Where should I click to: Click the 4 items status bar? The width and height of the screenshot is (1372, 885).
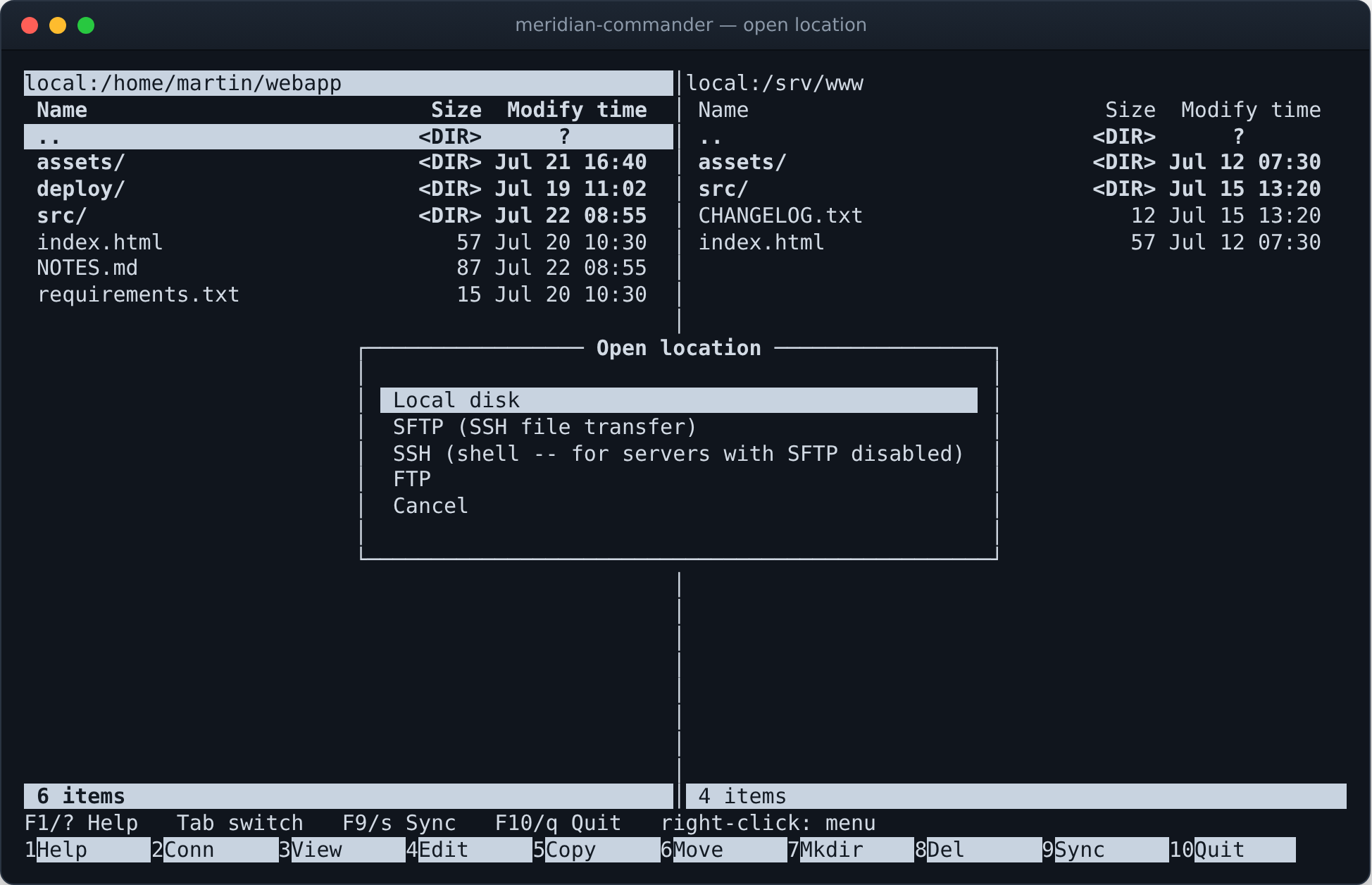coord(1016,796)
